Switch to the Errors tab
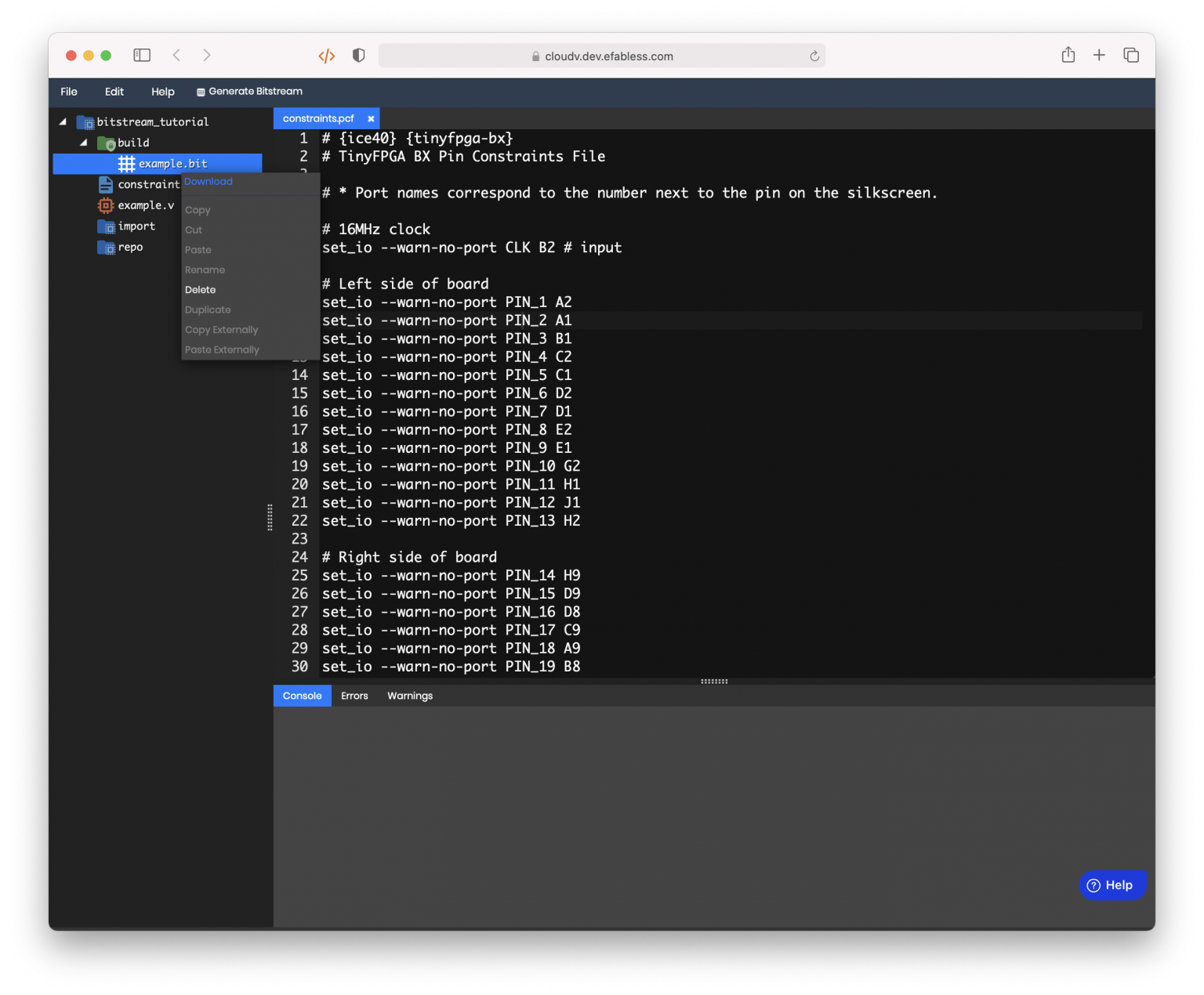 click(354, 696)
